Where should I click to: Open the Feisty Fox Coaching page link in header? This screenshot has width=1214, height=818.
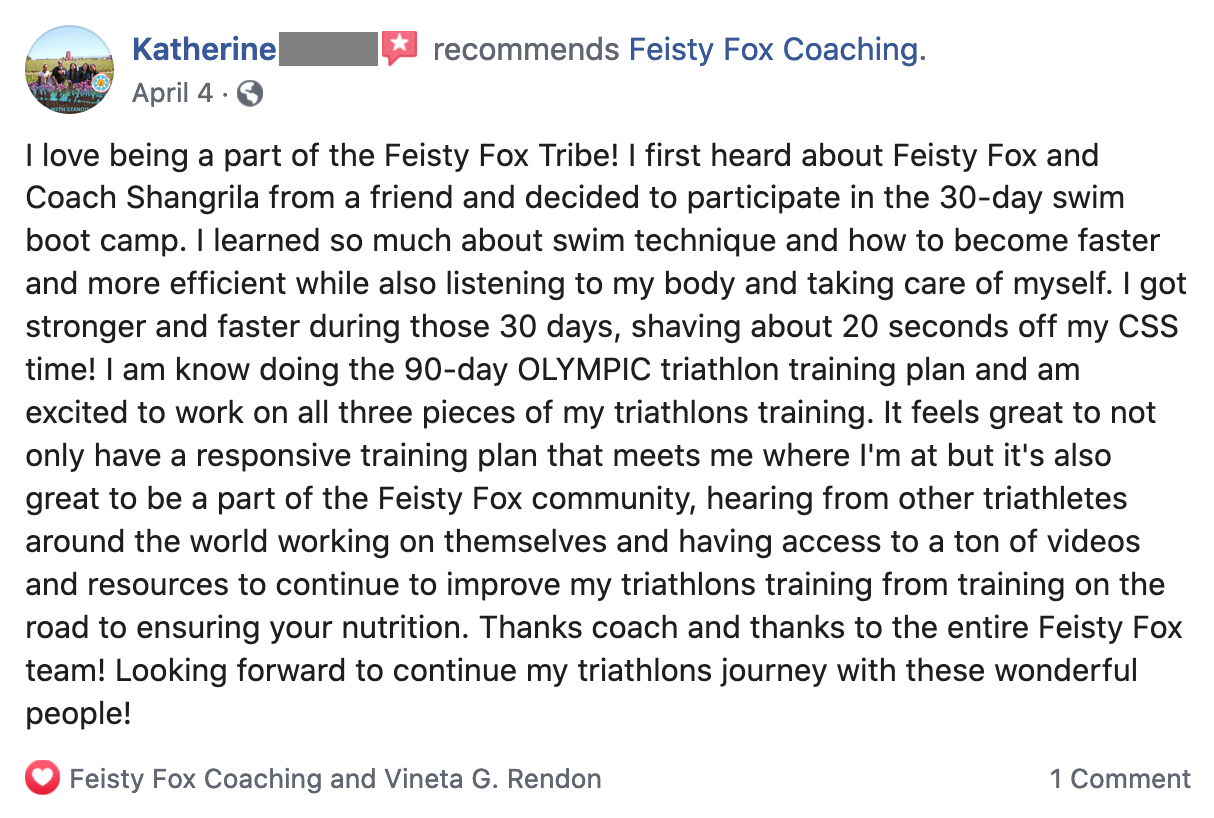coord(777,49)
